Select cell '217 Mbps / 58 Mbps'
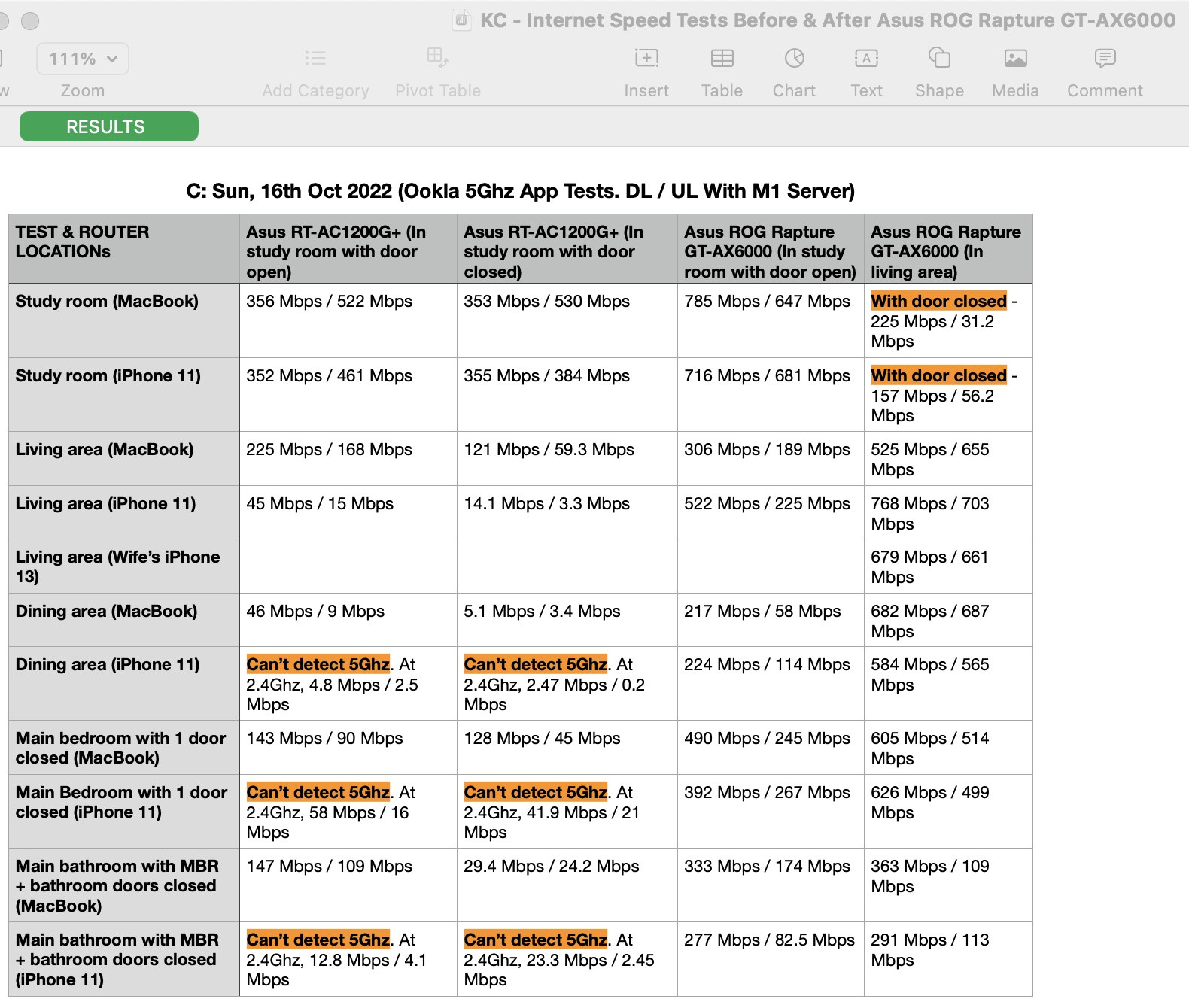 (771, 620)
